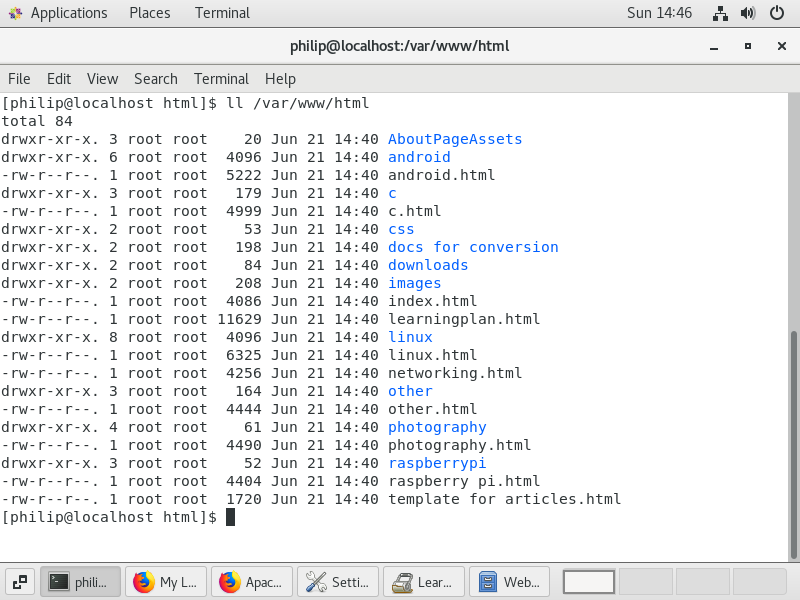Open the Edit menu

pos(59,79)
